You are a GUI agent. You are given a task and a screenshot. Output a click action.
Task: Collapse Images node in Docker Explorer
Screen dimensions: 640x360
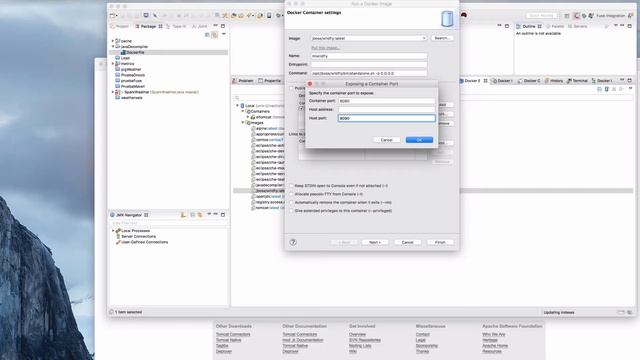242,123
